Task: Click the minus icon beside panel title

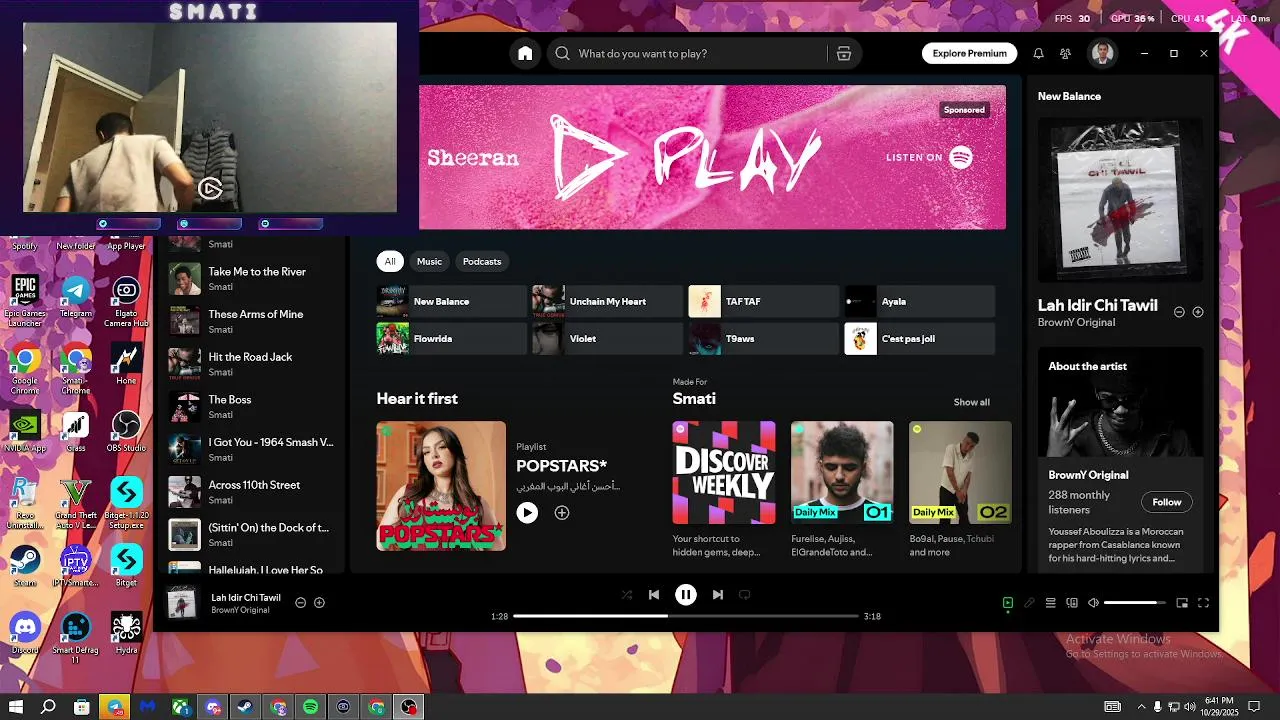Action: (x=1179, y=312)
